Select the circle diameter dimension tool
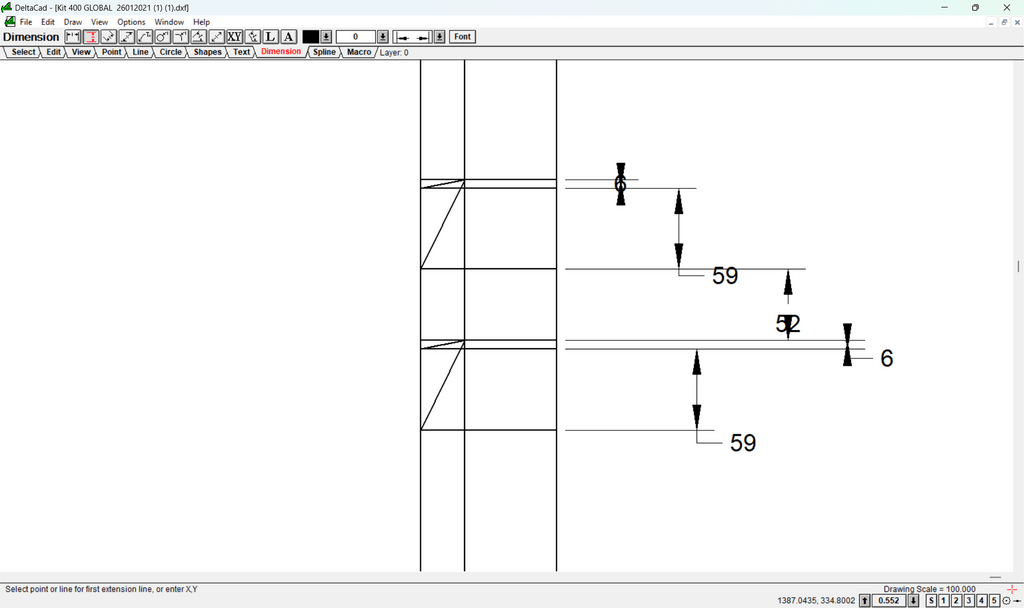The width and height of the screenshot is (1024, 608). (x=163, y=37)
